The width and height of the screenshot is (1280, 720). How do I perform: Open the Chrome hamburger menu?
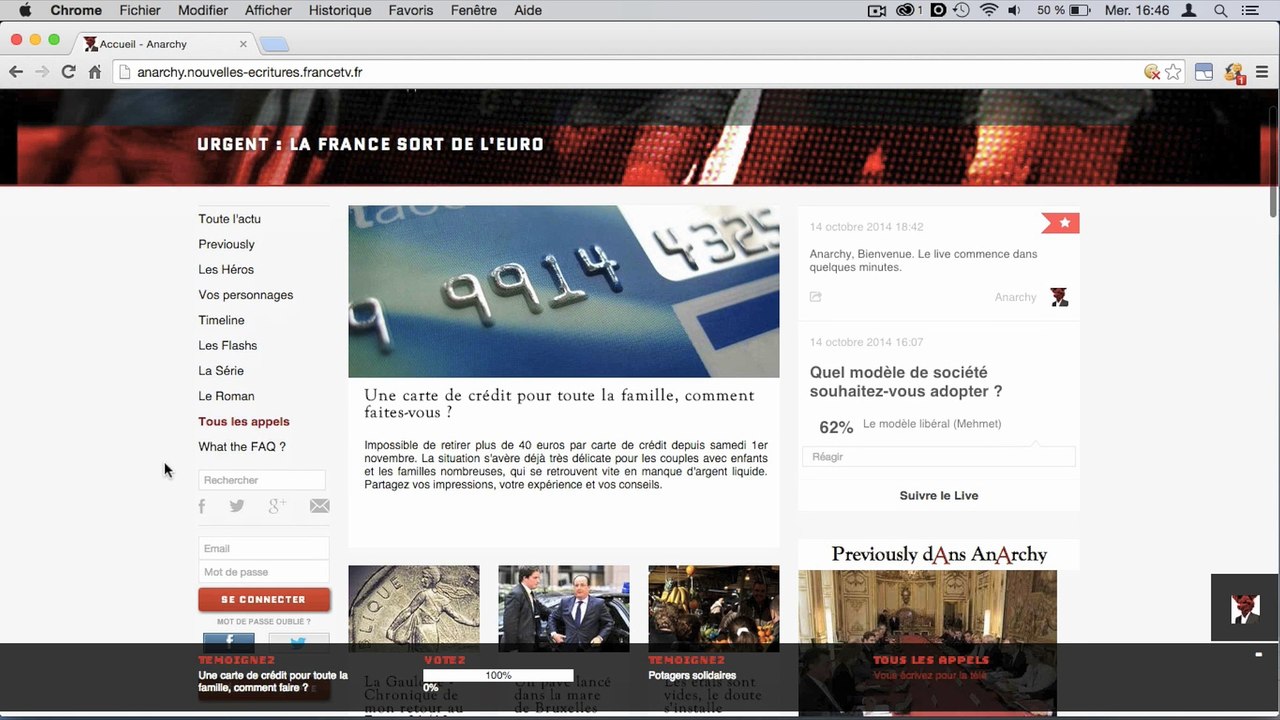point(1262,72)
